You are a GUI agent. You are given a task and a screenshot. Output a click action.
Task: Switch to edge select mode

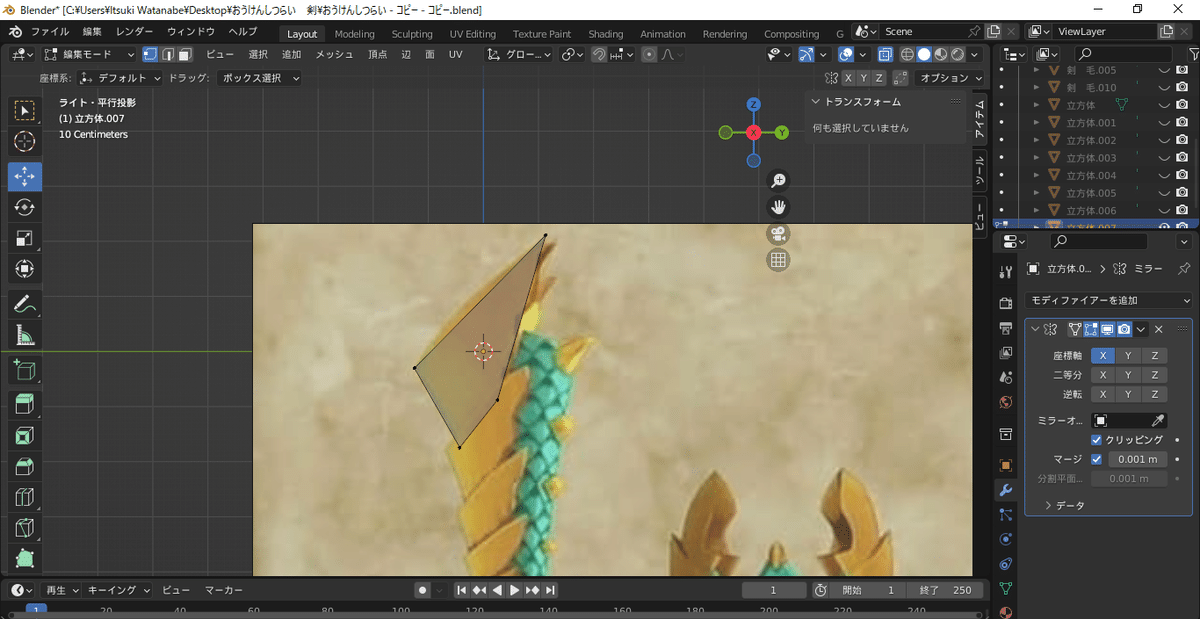point(168,54)
